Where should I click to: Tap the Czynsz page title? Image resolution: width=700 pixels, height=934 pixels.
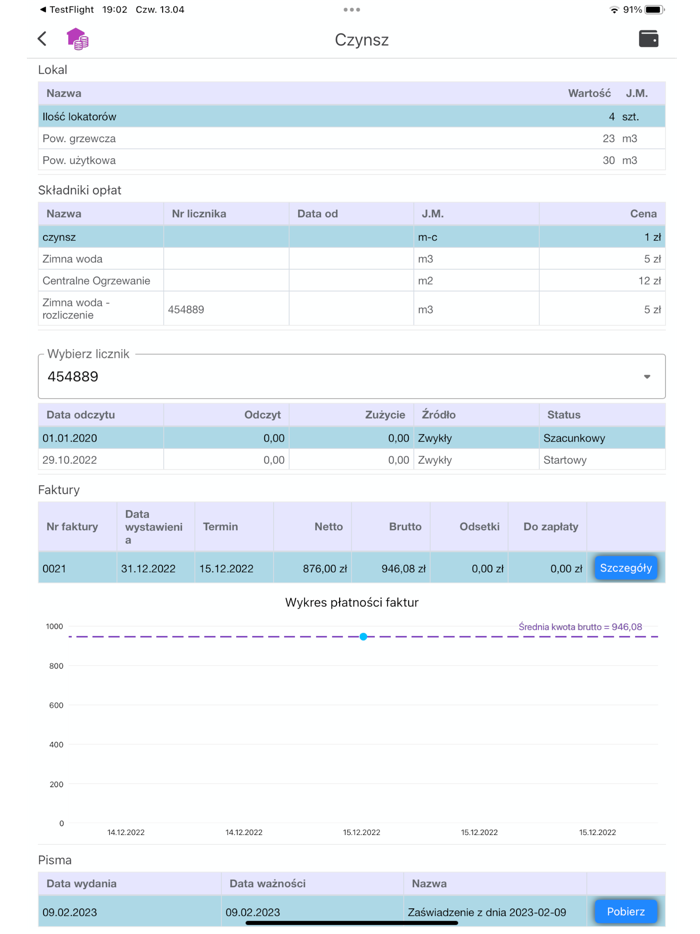[362, 40]
